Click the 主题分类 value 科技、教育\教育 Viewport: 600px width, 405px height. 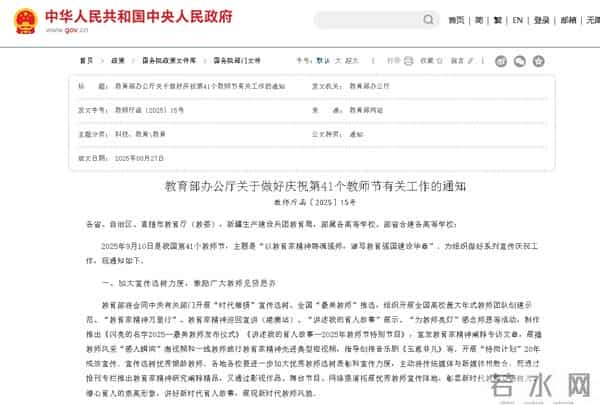[x=140, y=134]
